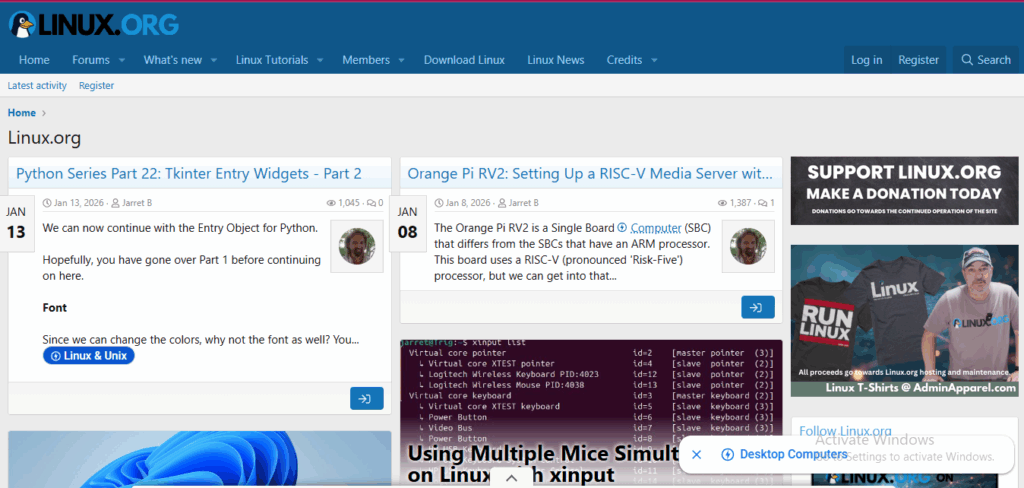Click the Linux T-Shirts AdminApparel banner

tap(904, 321)
